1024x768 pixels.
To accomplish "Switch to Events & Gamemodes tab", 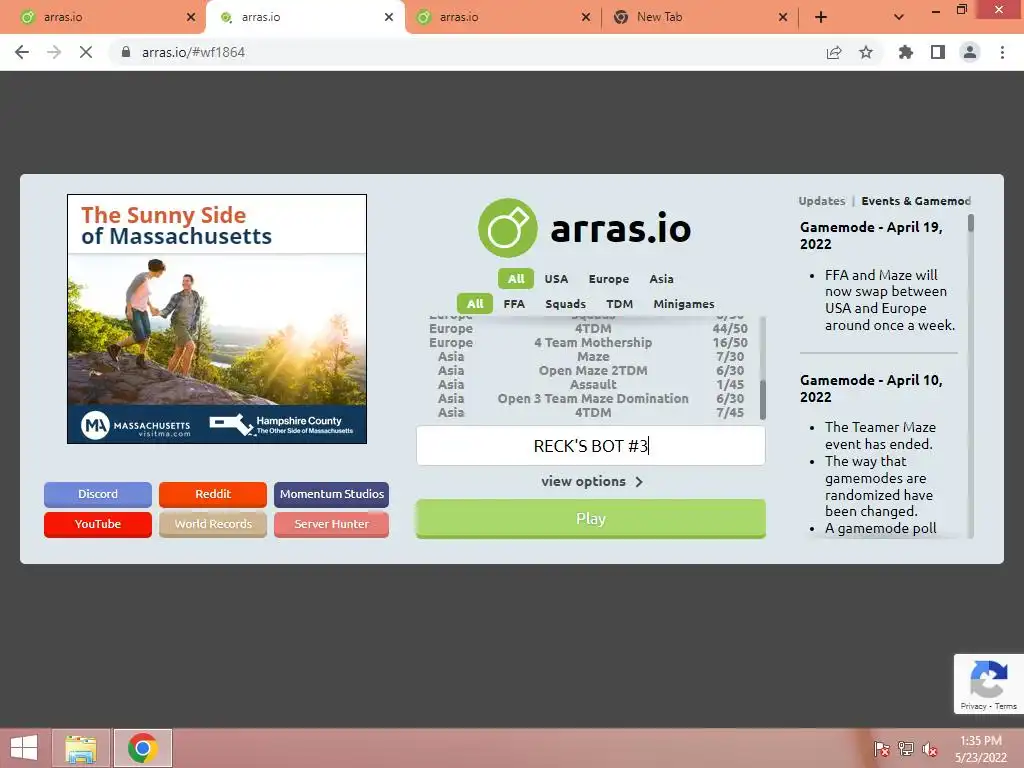I will (x=916, y=201).
